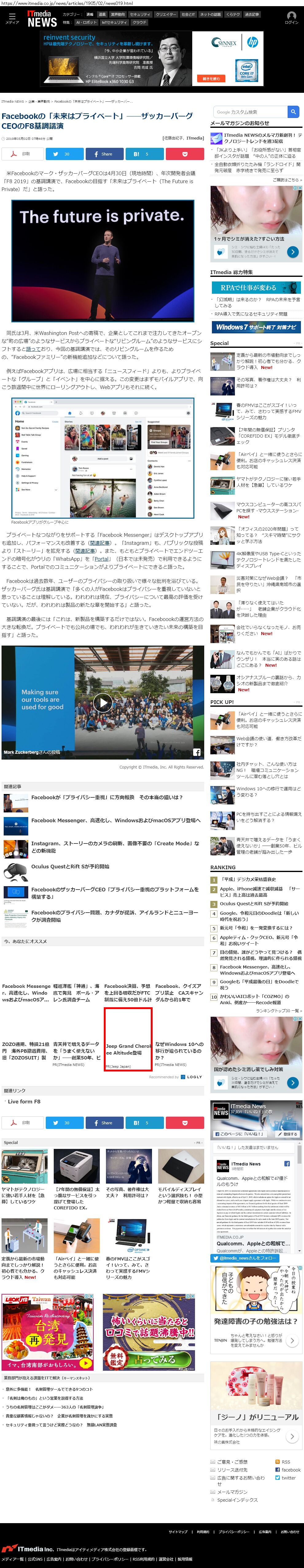Click the footer twitter link icon
The height and width of the screenshot is (1568, 304).
point(277,1477)
